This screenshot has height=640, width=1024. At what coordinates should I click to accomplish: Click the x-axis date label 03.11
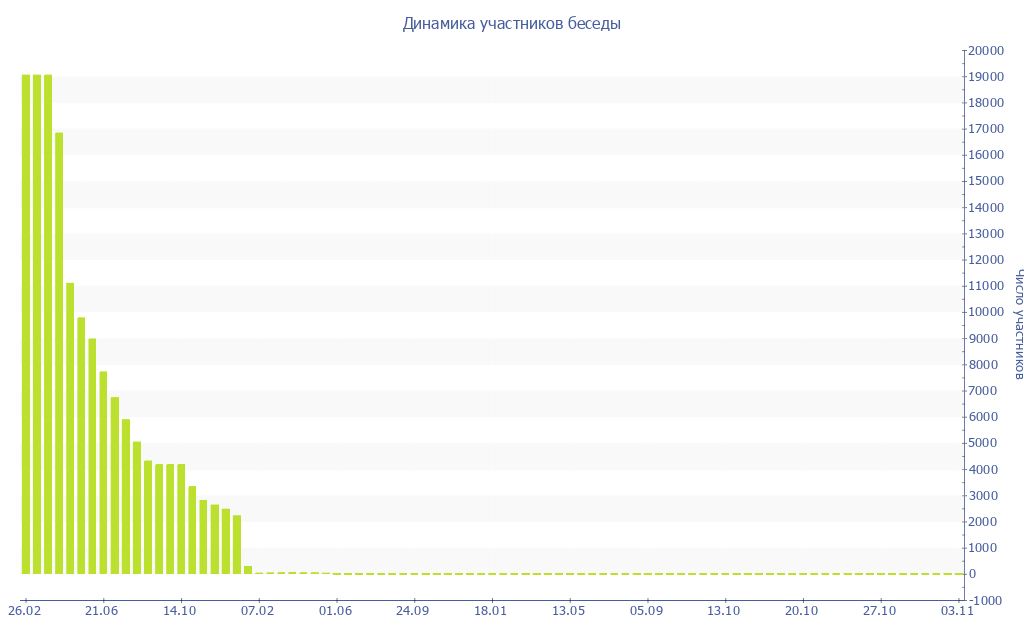coord(958,611)
